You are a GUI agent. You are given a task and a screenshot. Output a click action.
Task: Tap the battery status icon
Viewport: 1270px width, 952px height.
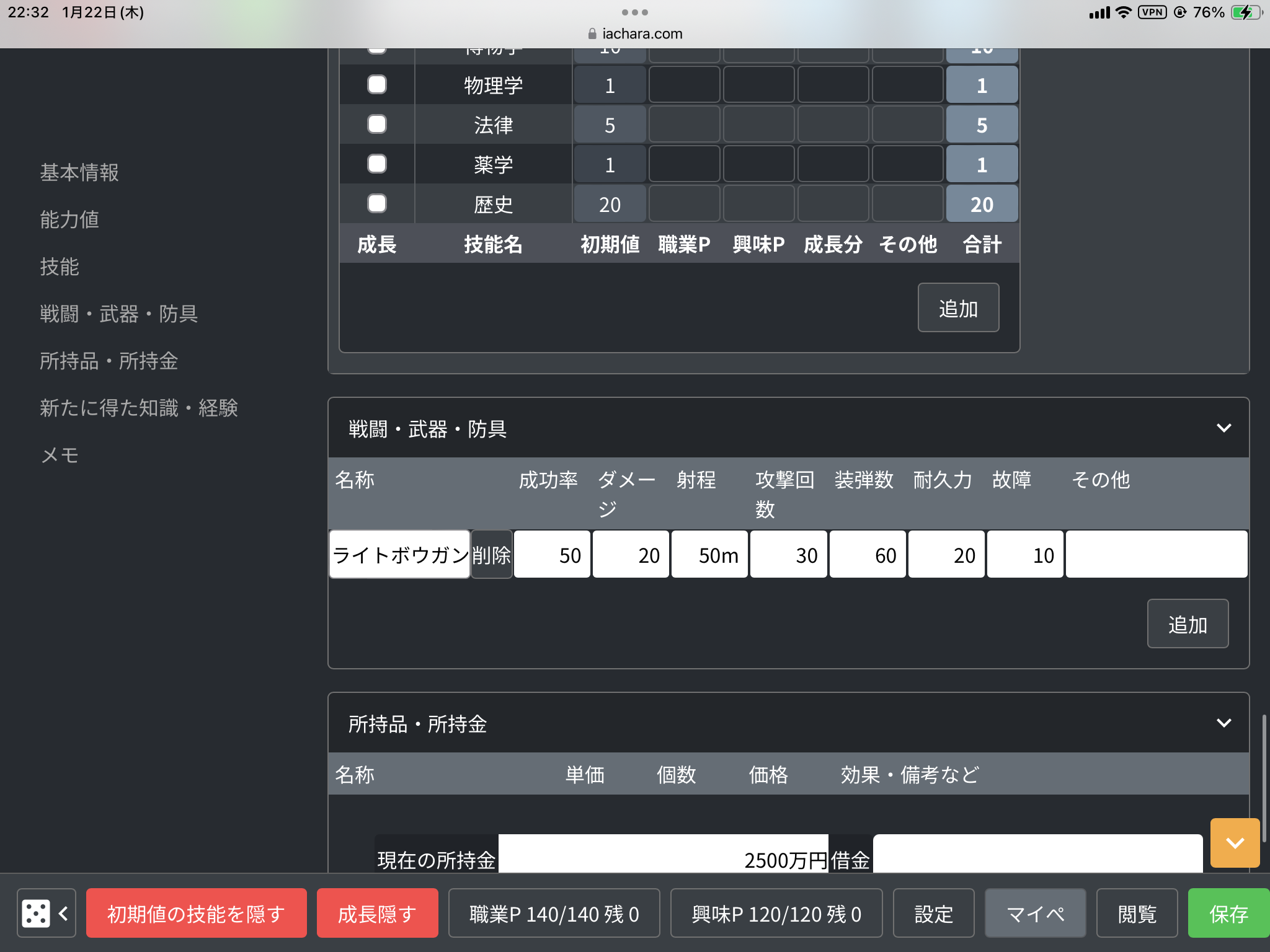[1245, 12]
